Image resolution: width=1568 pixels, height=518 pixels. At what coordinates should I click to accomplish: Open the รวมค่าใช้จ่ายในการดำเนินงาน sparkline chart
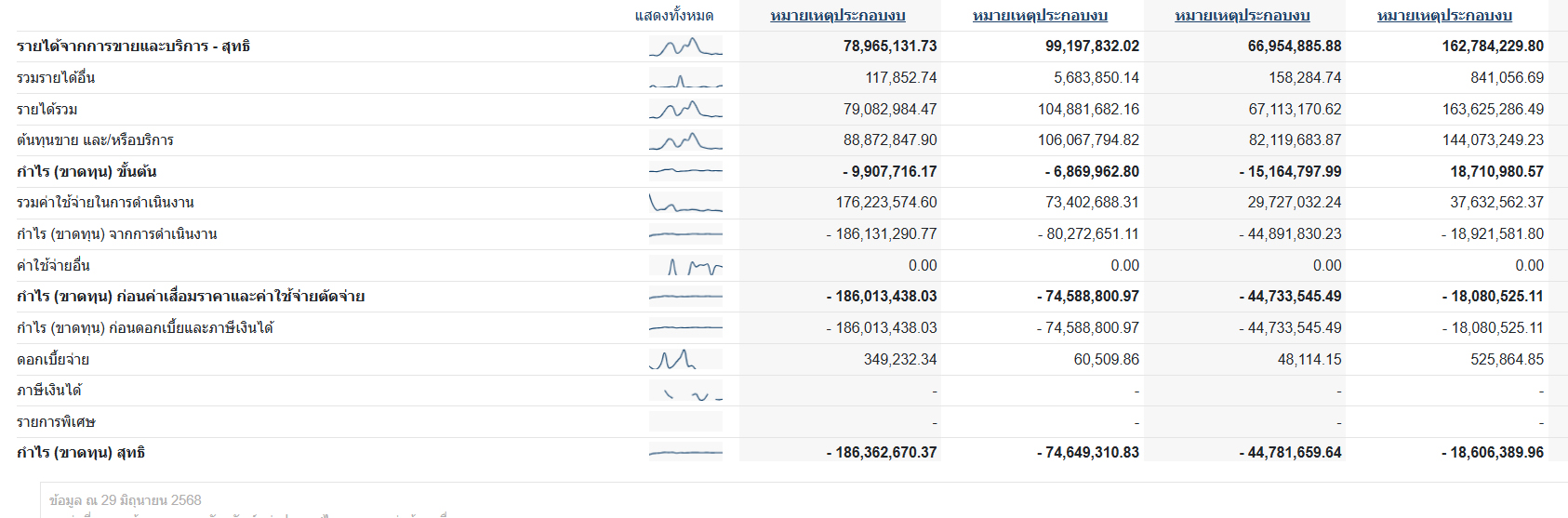click(685, 203)
